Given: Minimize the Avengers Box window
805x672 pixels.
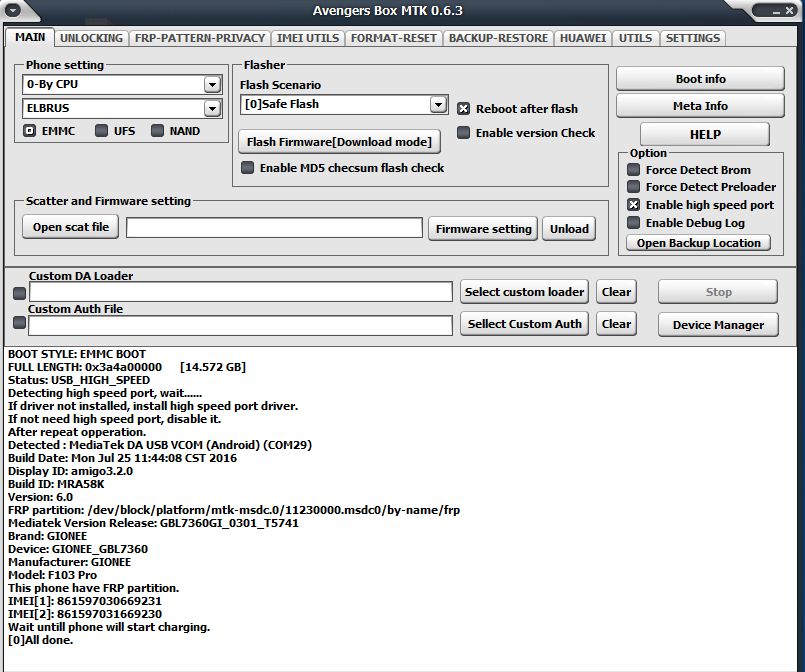Looking at the screenshot, I should click(776, 11).
